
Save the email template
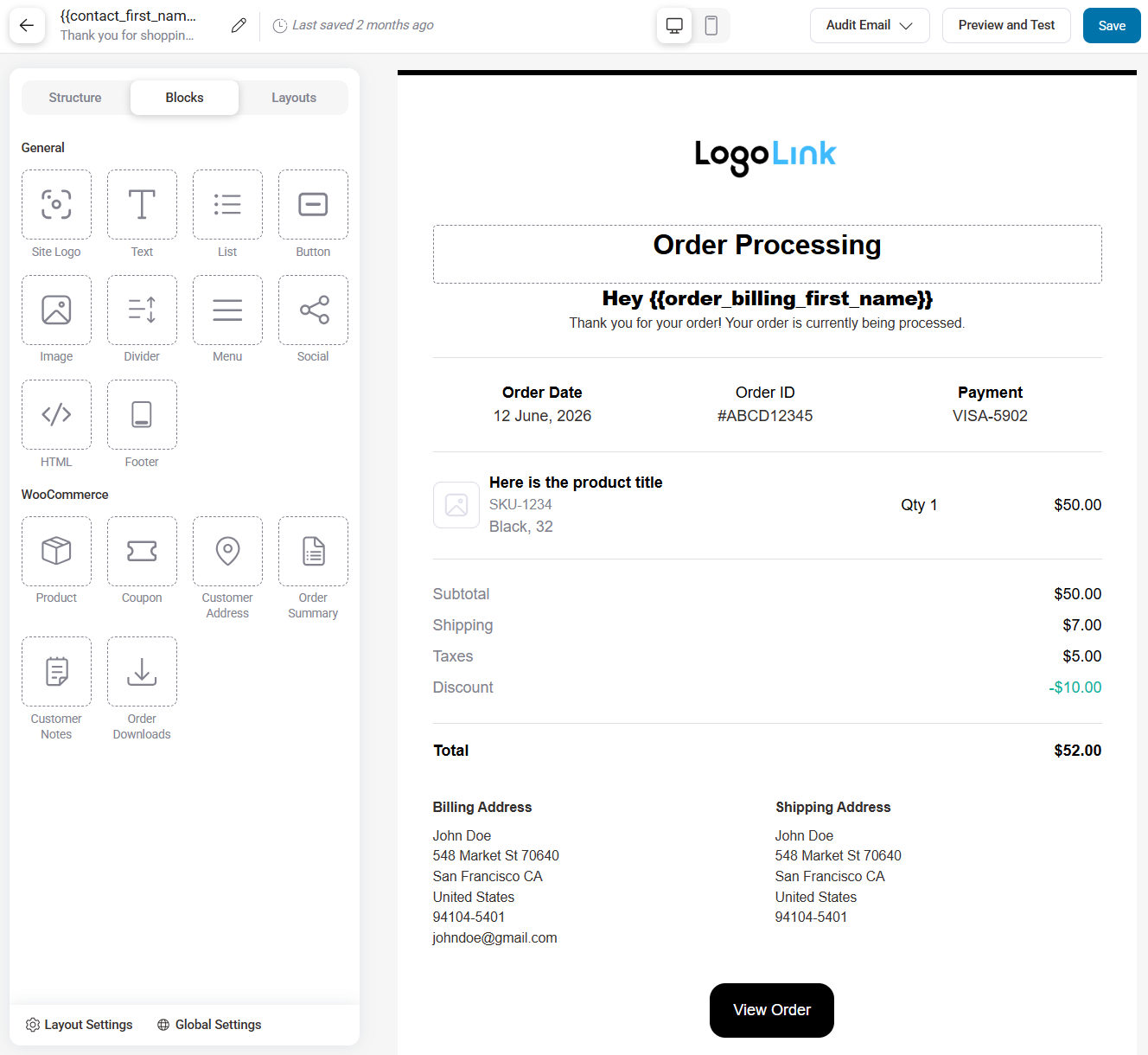(x=1112, y=26)
